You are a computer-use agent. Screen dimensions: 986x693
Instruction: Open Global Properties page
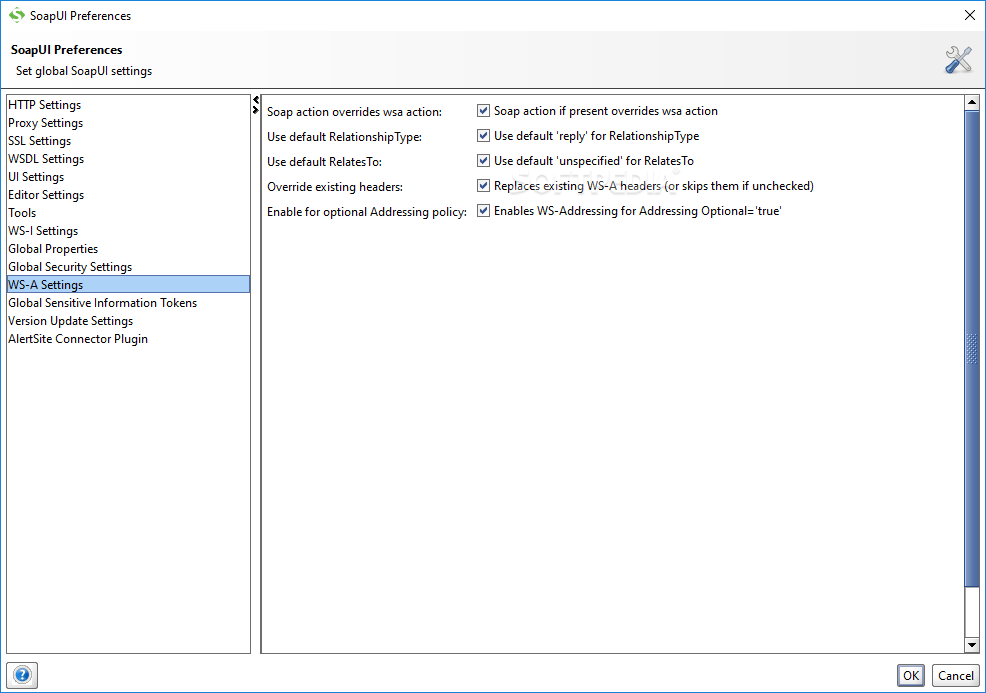pos(128,249)
